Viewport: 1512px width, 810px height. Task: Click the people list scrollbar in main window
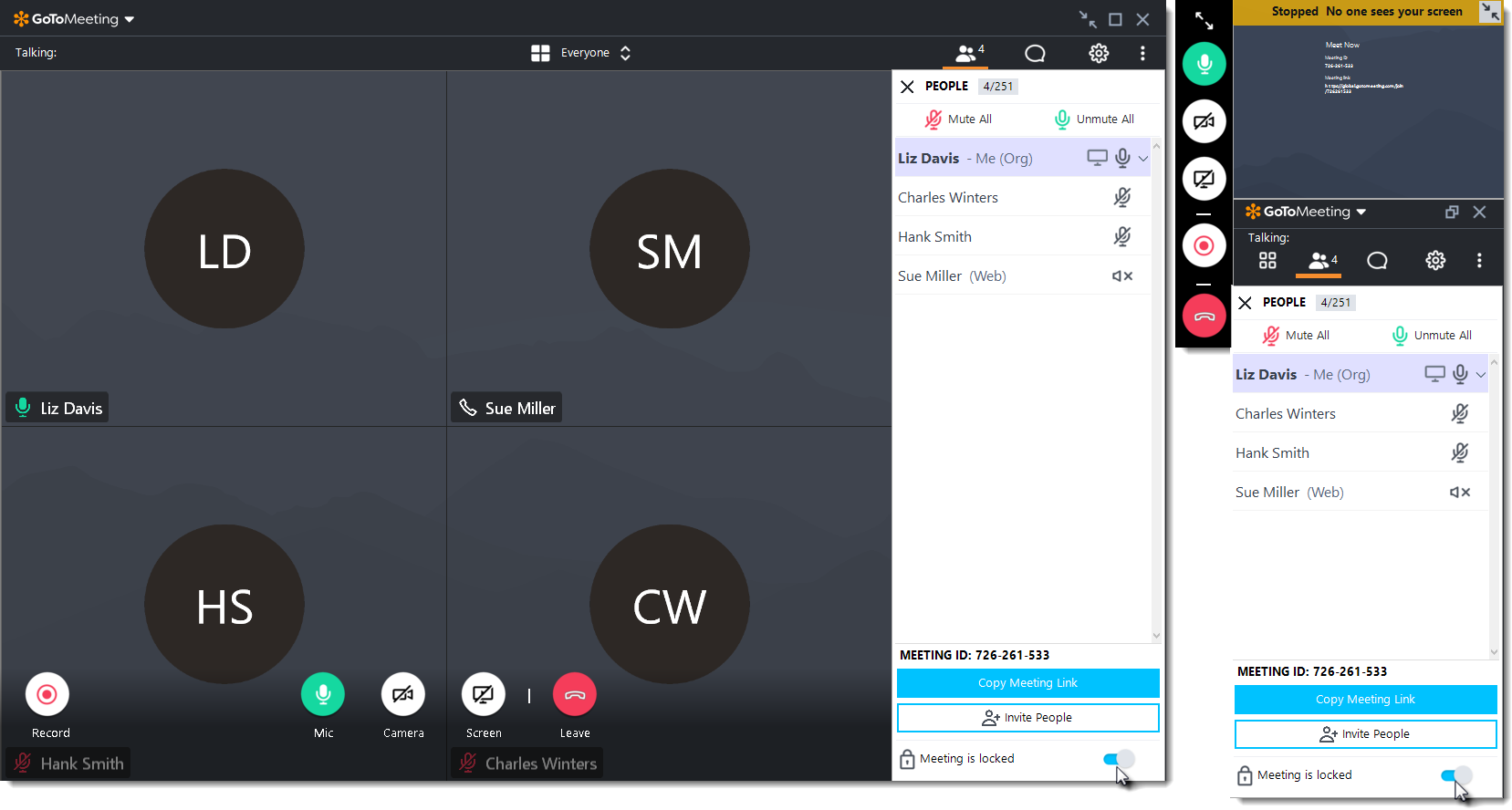1156,390
